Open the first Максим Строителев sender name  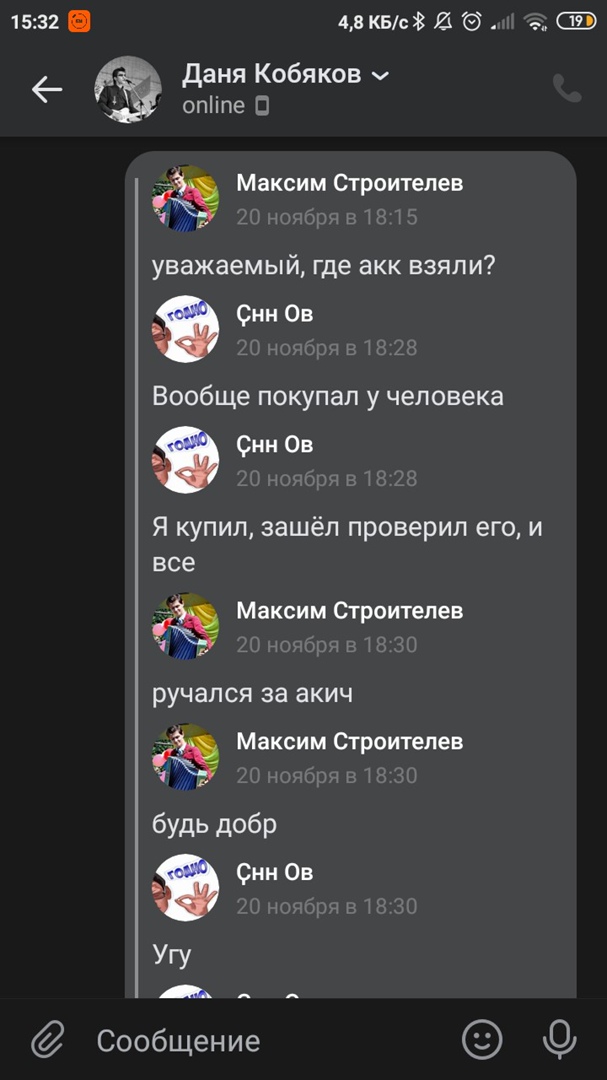click(349, 183)
